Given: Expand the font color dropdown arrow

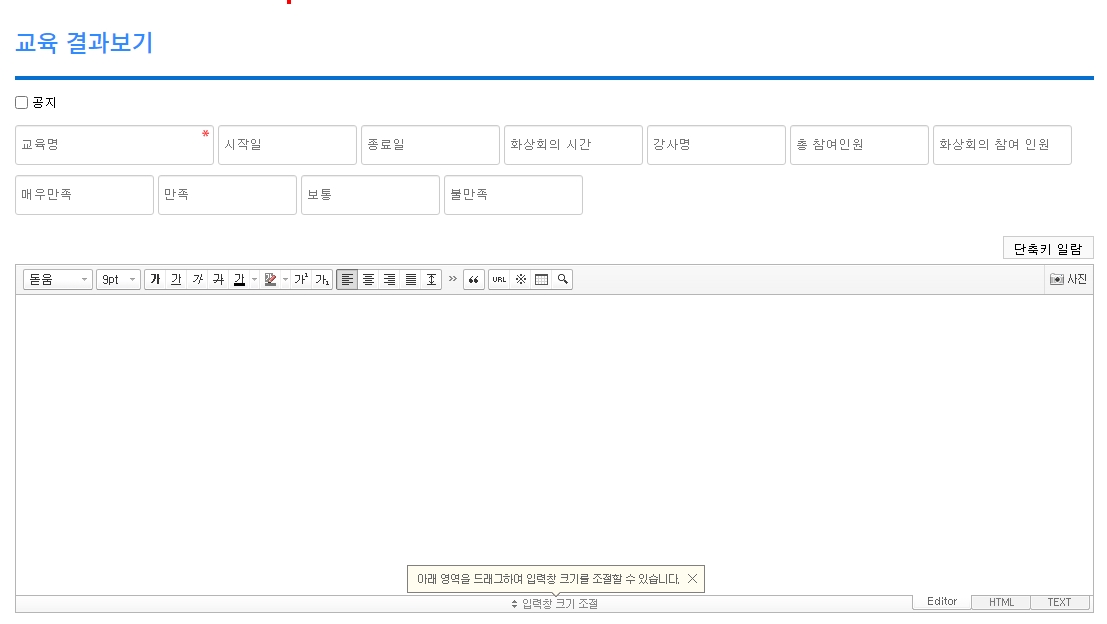Looking at the screenshot, I should [x=254, y=280].
